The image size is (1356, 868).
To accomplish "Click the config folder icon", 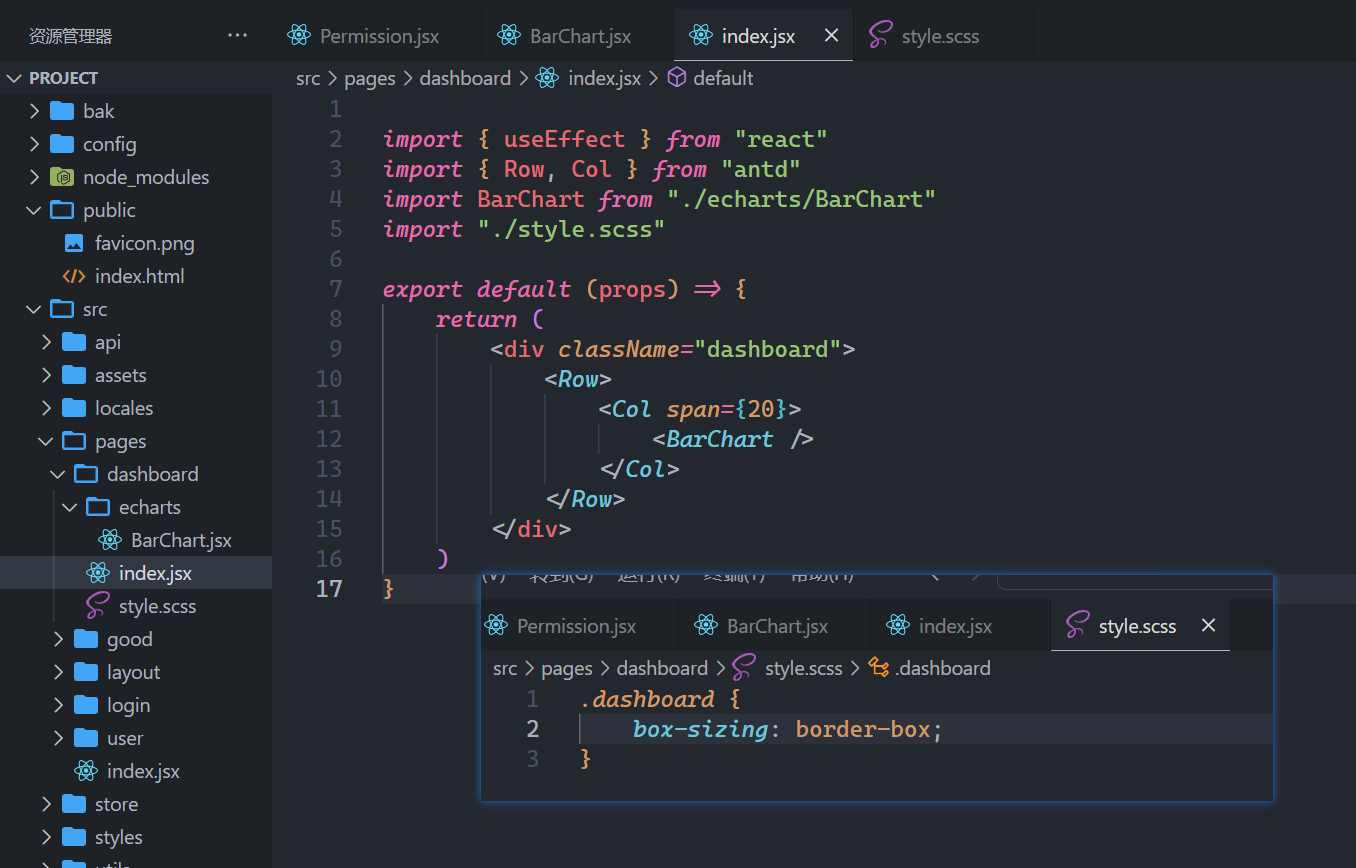I will click(62, 144).
